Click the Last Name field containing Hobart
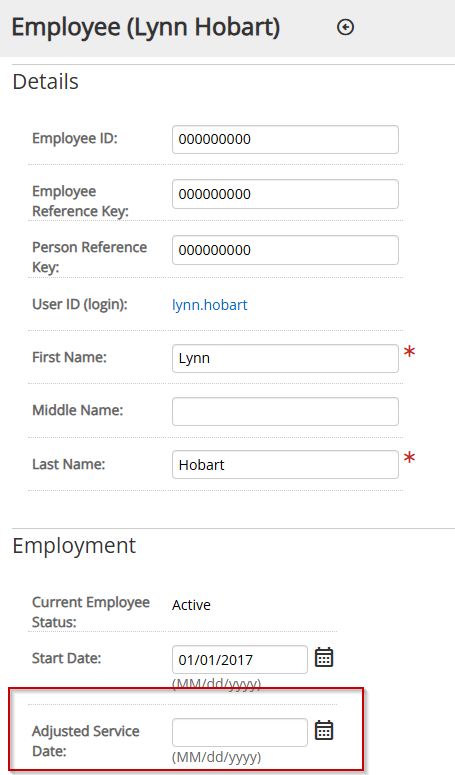Screen dimensions: 455x775 tap(285, 465)
